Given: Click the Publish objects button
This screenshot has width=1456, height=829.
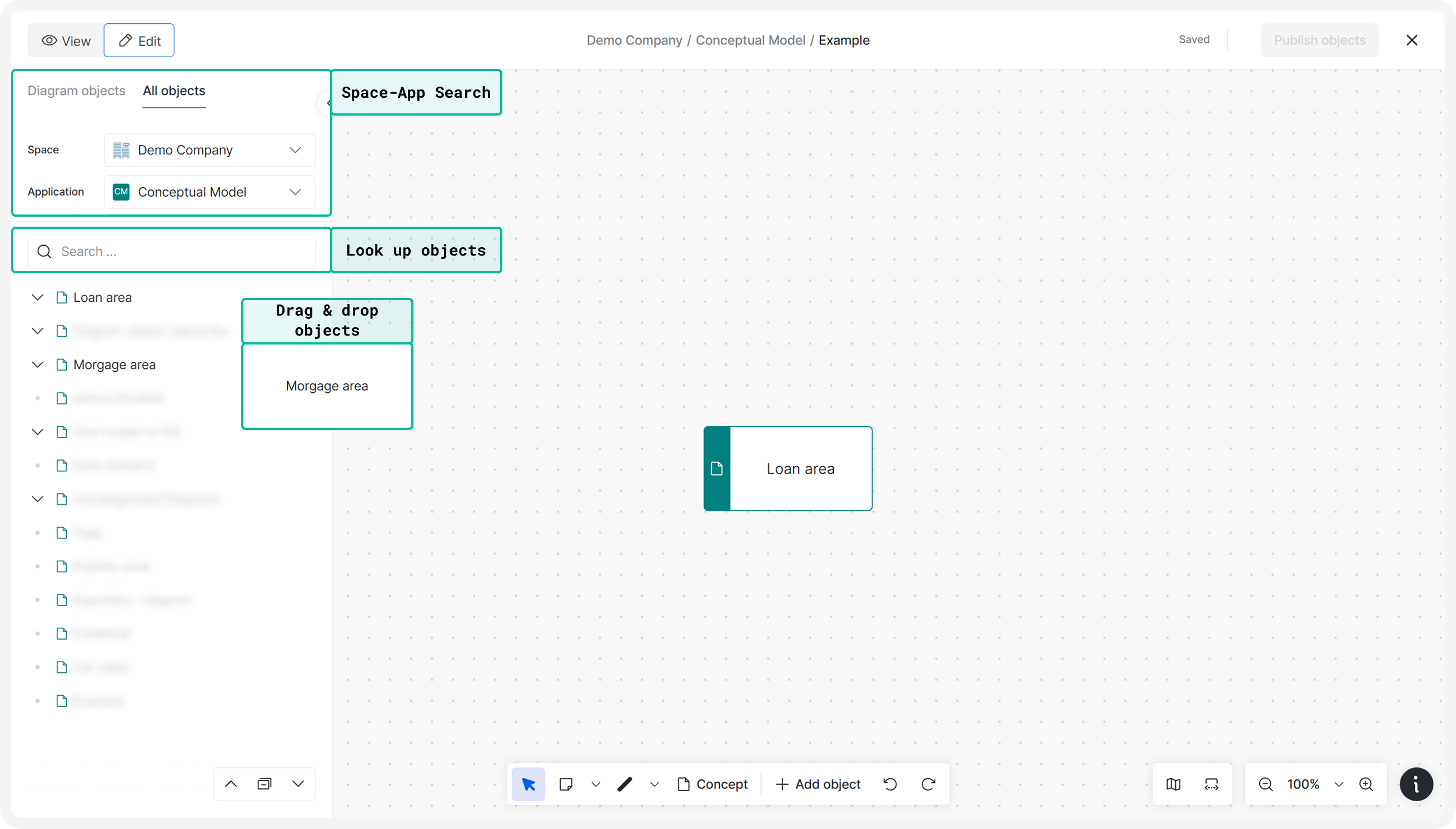Looking at the screenshot, I should (x=1319, y=40).
